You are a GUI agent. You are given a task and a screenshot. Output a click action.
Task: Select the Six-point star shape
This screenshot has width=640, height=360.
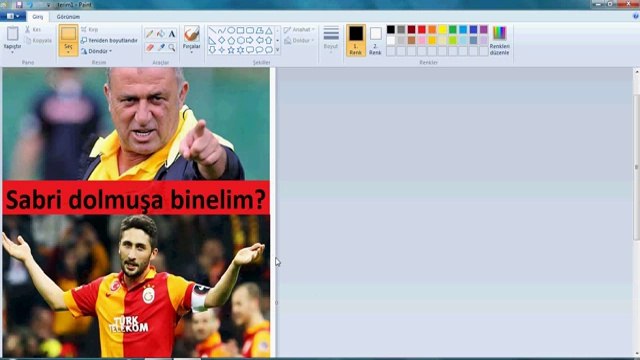coord(240,50)
